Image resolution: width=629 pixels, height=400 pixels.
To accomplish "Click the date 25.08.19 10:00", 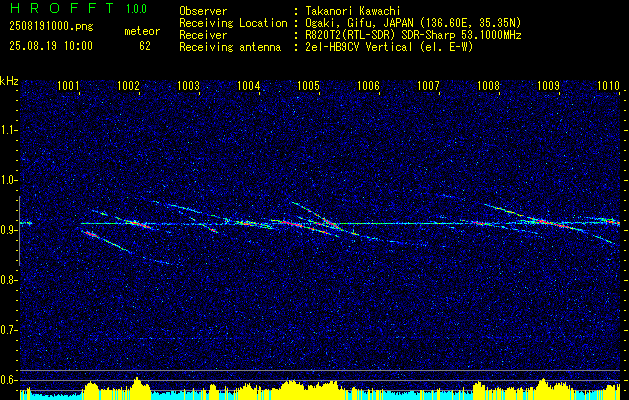I will pyautogui.click(x=51, y=46).
